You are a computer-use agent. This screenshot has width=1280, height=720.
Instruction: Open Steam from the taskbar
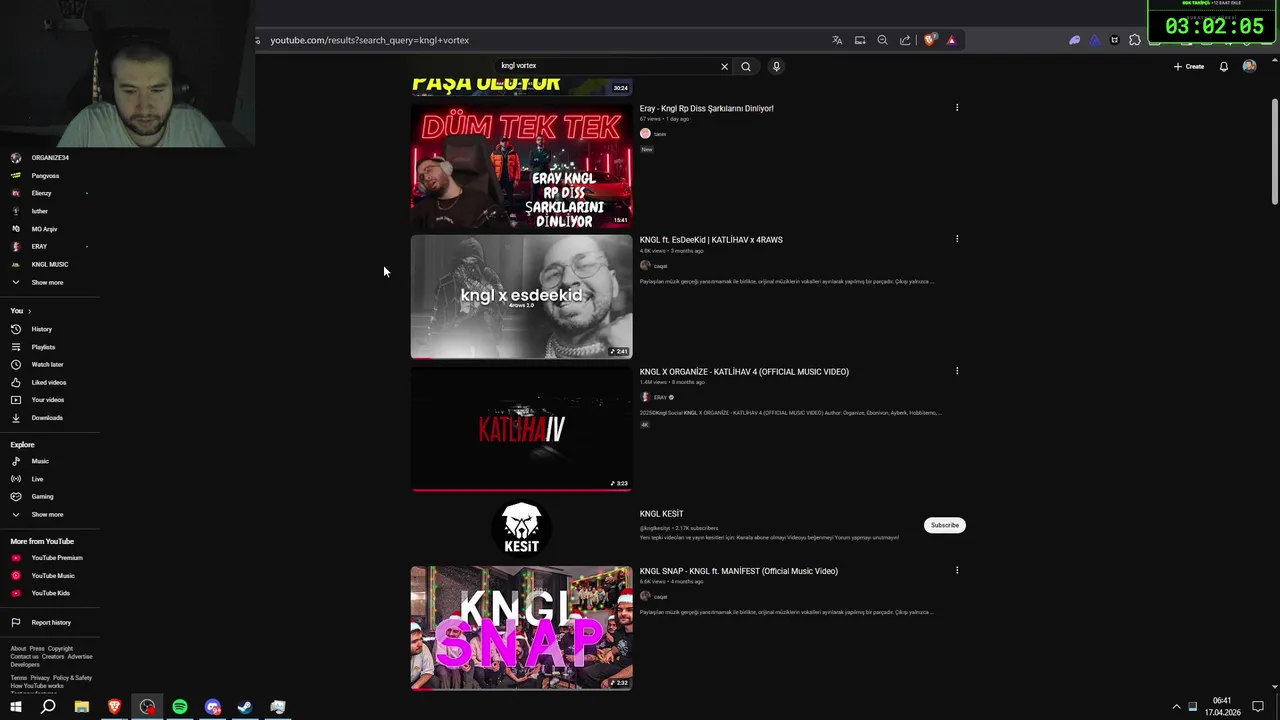245,707
